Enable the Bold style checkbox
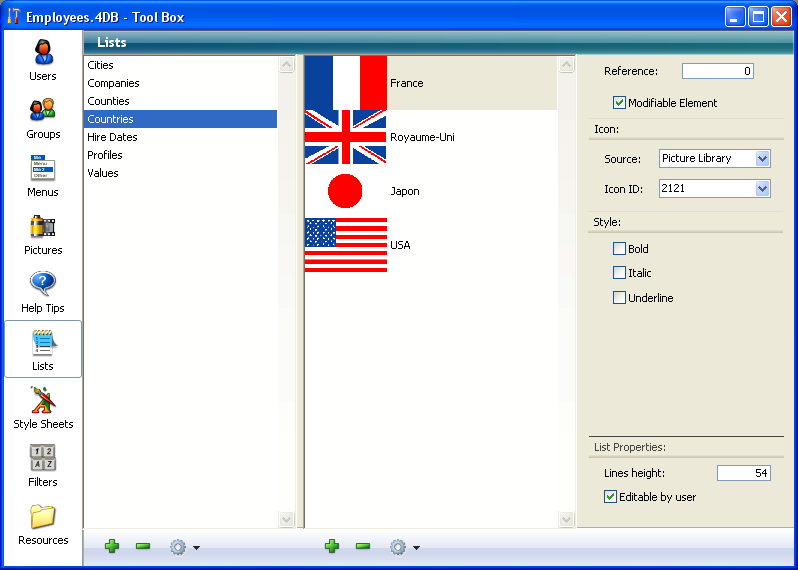The width and height of the screenshot is (798, 570). click(x=619, y=249)
